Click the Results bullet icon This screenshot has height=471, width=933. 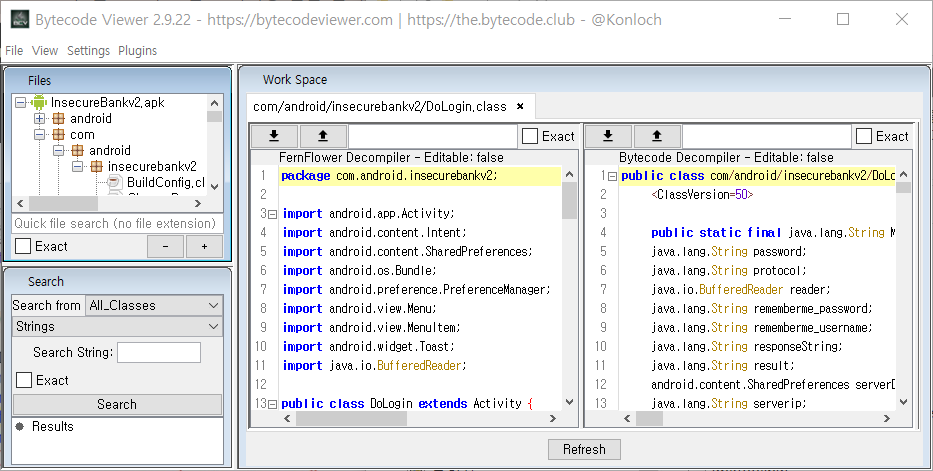click(x=20, y=426)
